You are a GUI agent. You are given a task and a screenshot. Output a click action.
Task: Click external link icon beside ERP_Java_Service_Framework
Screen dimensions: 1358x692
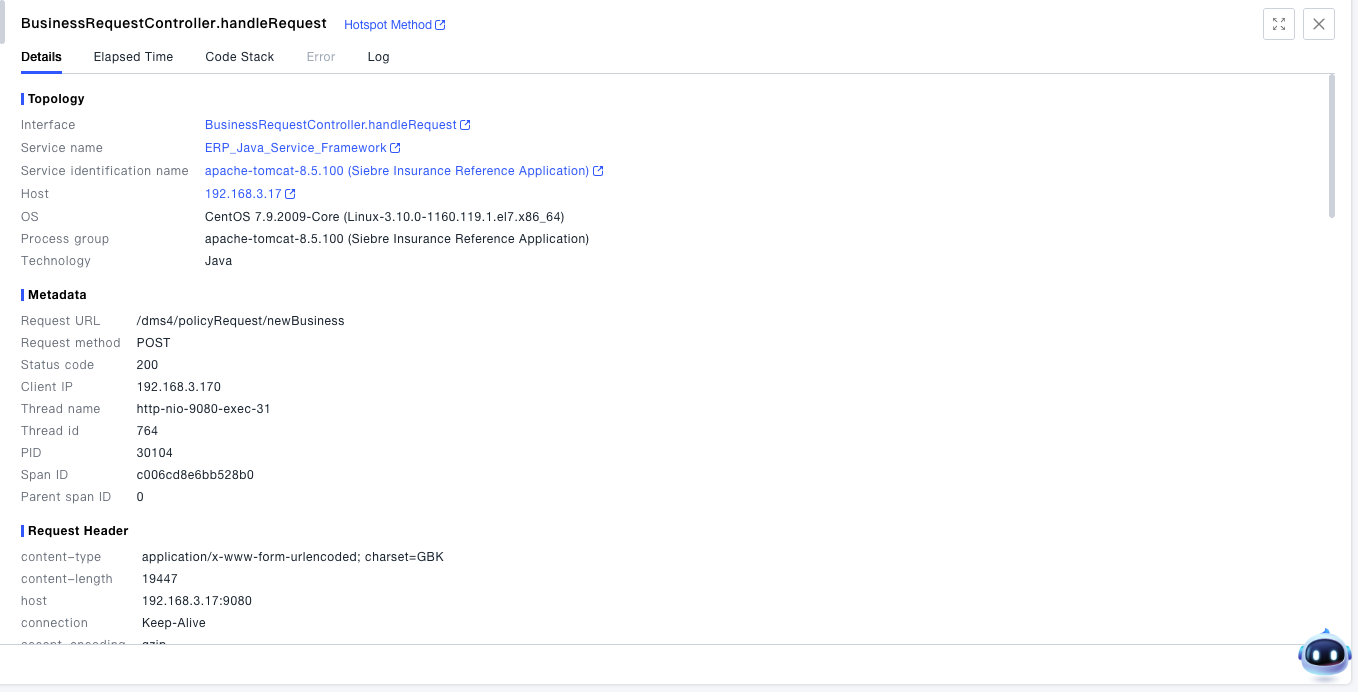[x=395, y=148]
